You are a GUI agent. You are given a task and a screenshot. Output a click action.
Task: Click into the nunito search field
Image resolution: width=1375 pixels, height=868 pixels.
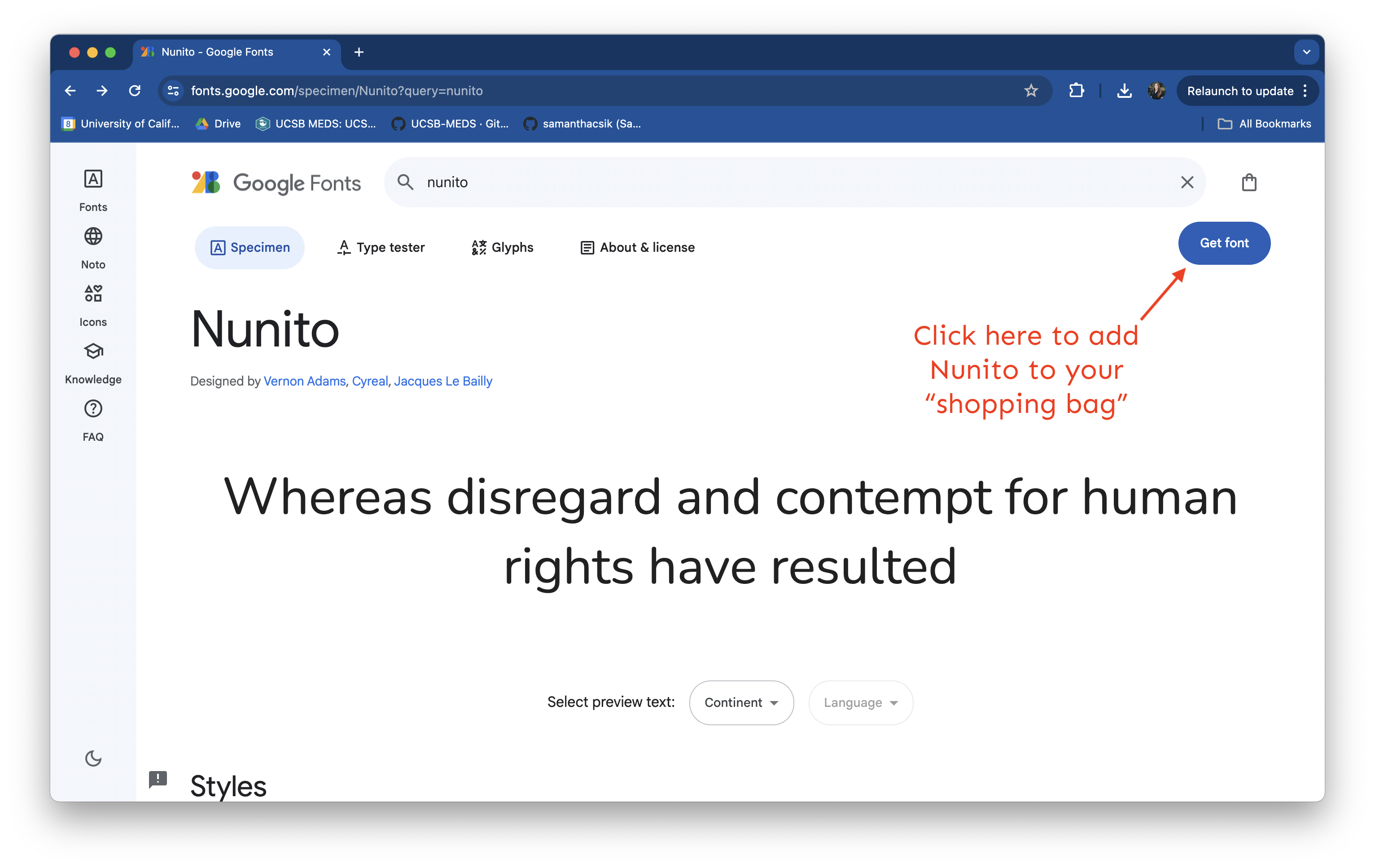click(x=742, y=182)
